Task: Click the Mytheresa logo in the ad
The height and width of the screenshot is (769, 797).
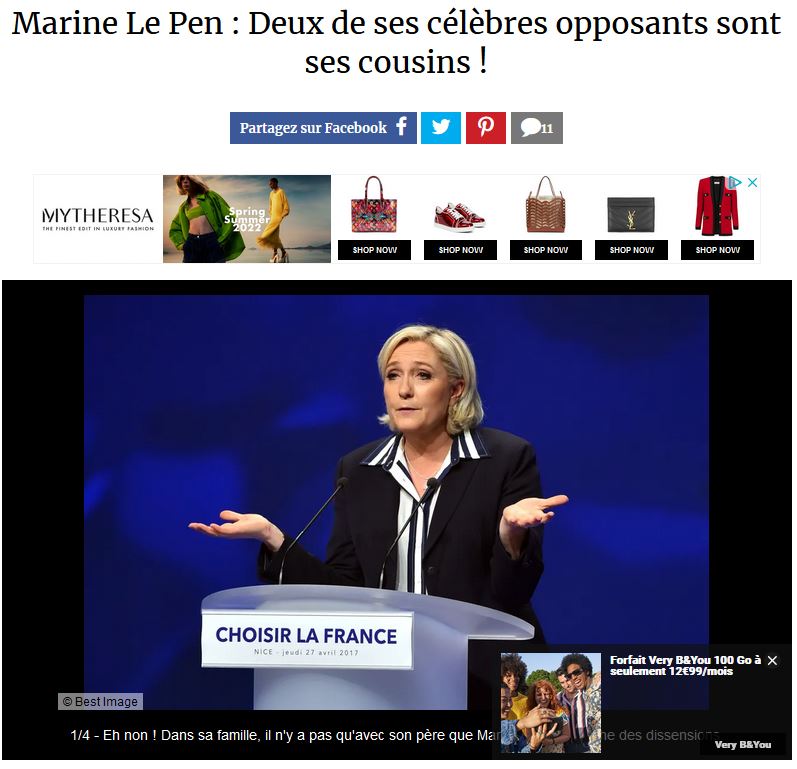Action: (x=98, y=219)
